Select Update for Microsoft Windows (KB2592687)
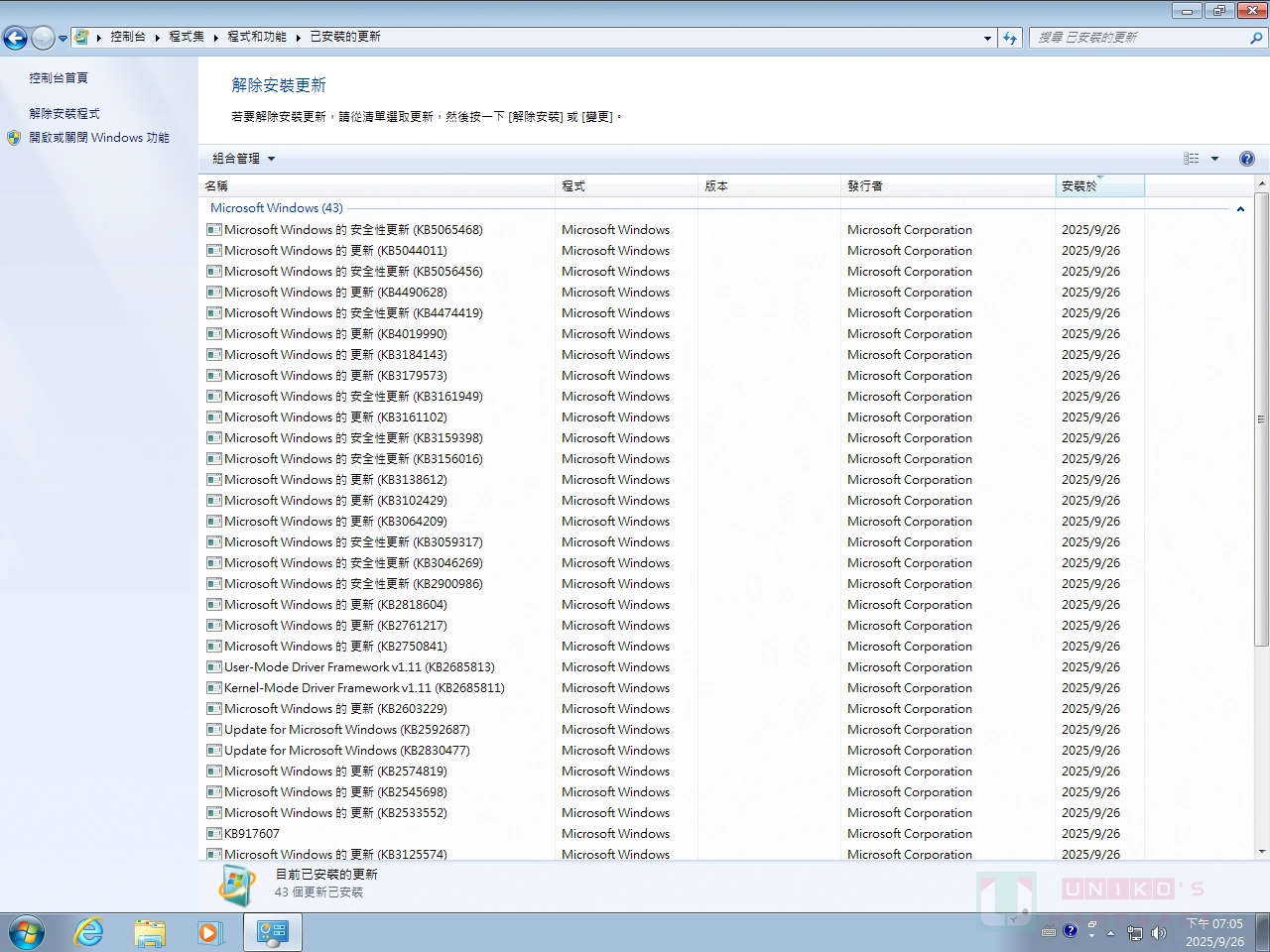Screen dimensions: 1270x952 [673, 730]
